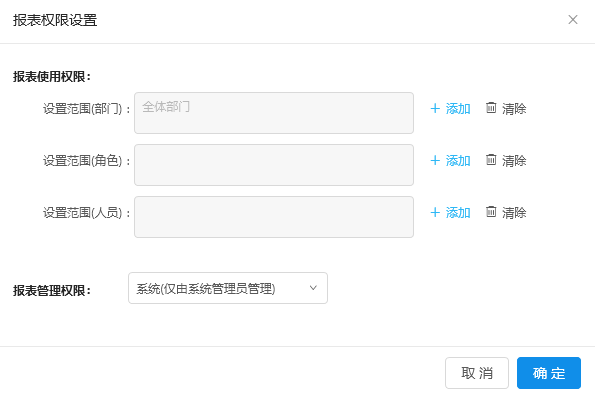This screenshot has height=396, width=595.
Task: Open the 报表管理权限 dropdown
Action: [x=228, y=288]
